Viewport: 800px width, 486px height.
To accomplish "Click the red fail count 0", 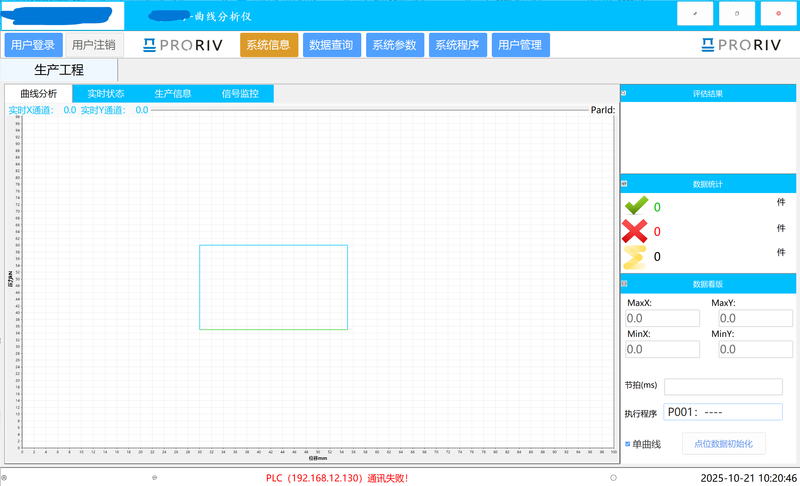I will point(657,232).
